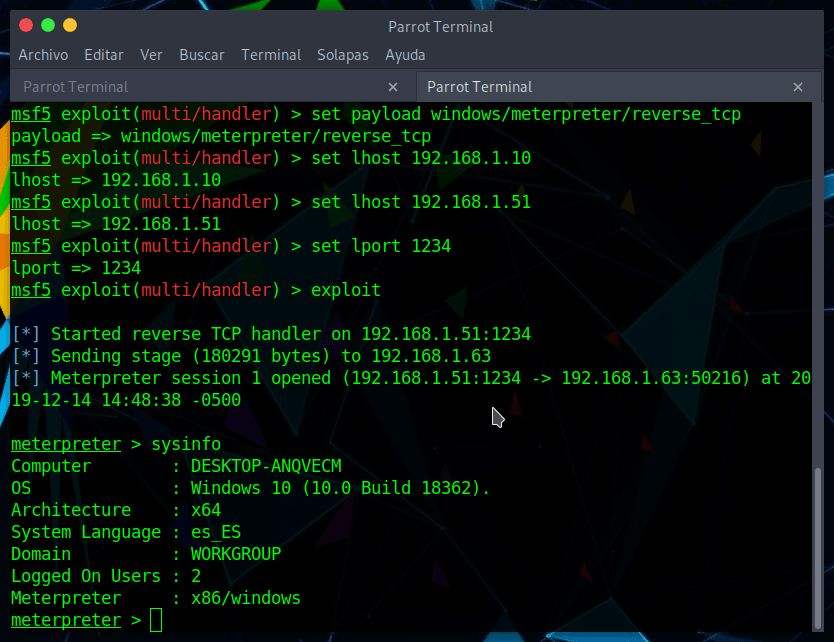
Task: Click the 'set lhost 192.168.1.10' command
Action: click(421, 158)
